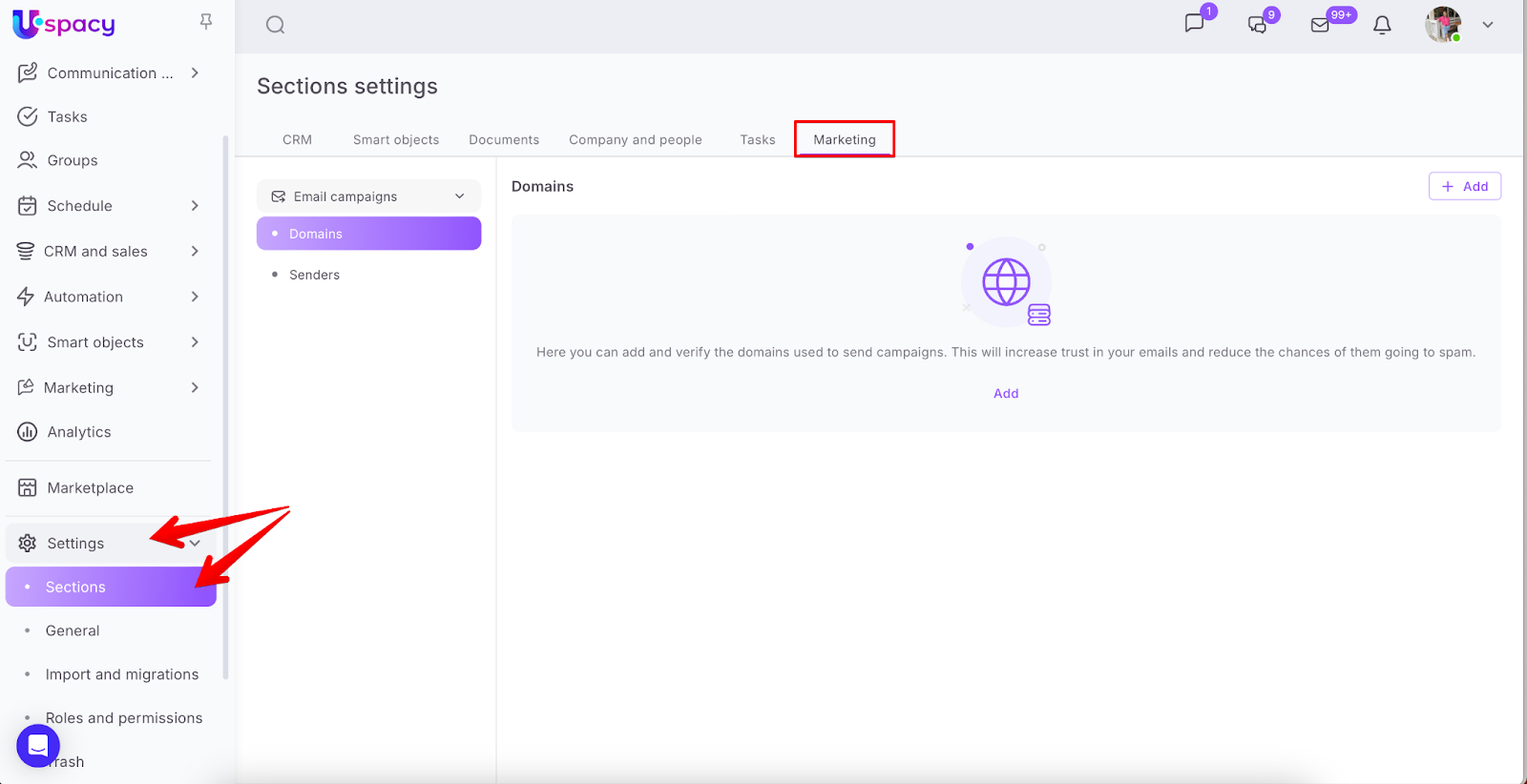1527x784 pixels.
Task: Open the email inbox icon
Action: coord(1321,25)
